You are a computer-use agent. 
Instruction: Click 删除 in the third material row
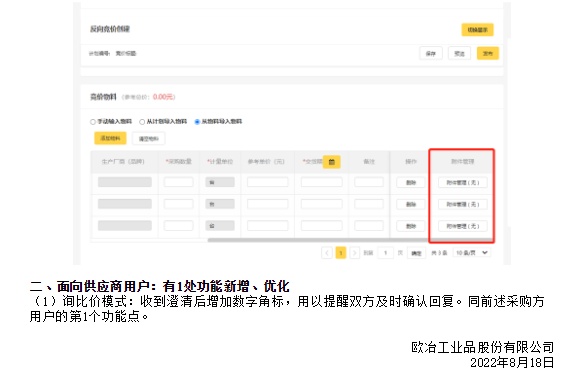[410, 226]
